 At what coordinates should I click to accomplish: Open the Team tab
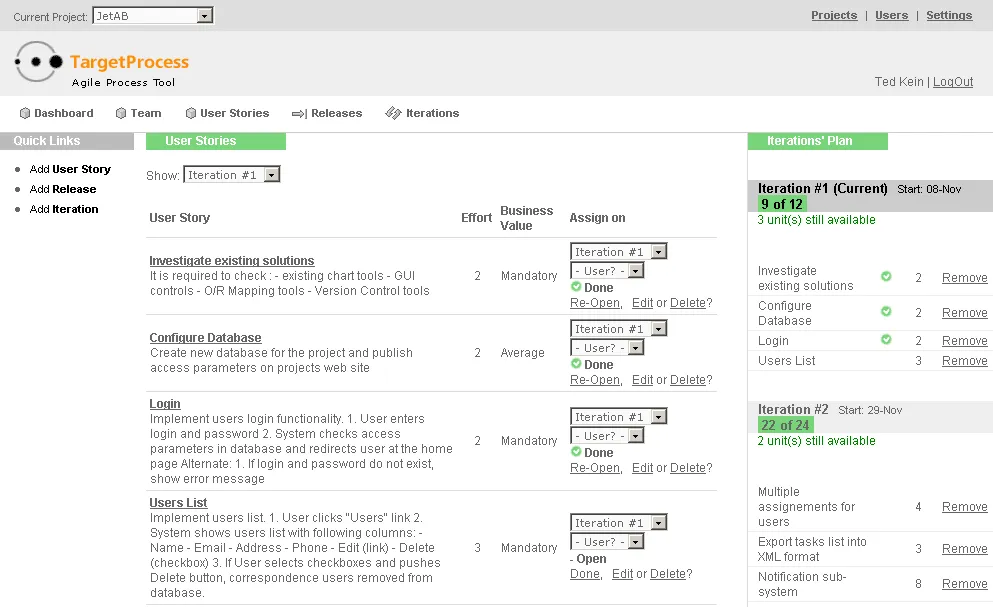point(146,113)
